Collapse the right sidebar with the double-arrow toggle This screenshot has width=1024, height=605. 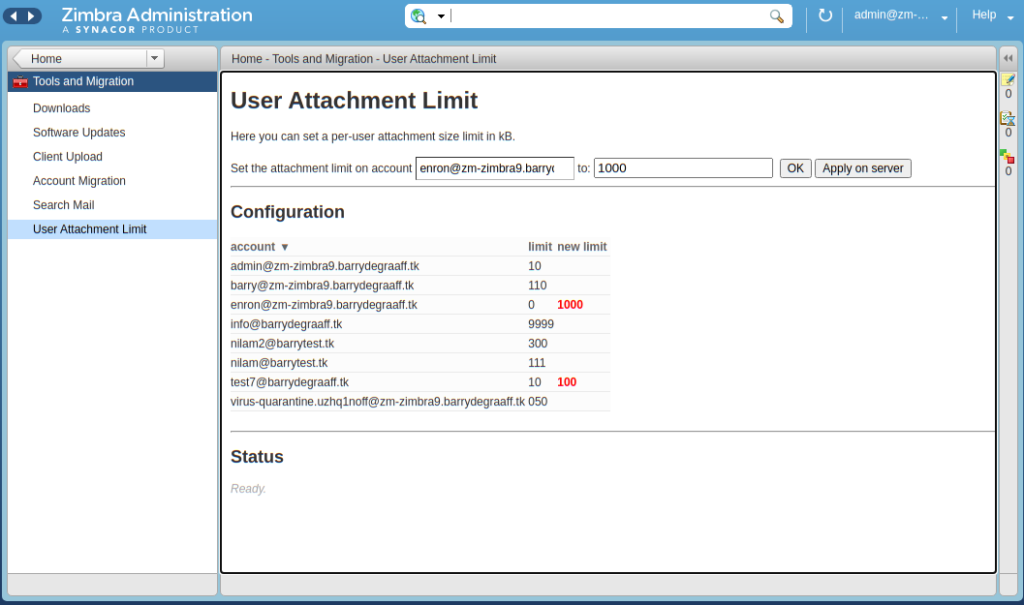(1008, 57)
